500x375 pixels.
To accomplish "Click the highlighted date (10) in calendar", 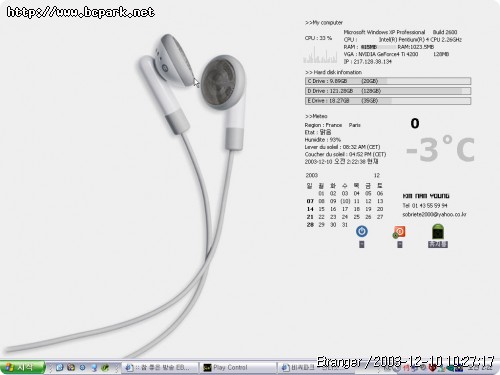I will (345, 201).
